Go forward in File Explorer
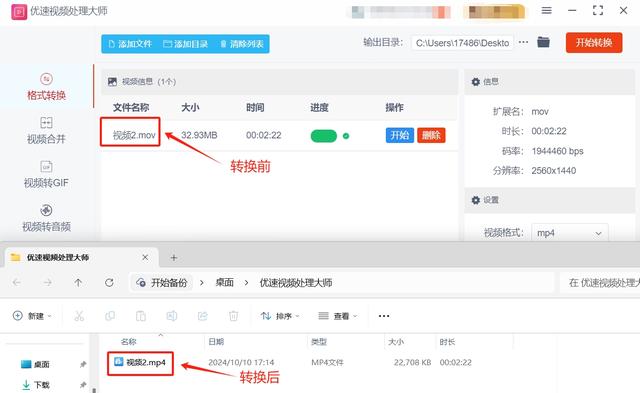640x393 pixels. point(48,282)
